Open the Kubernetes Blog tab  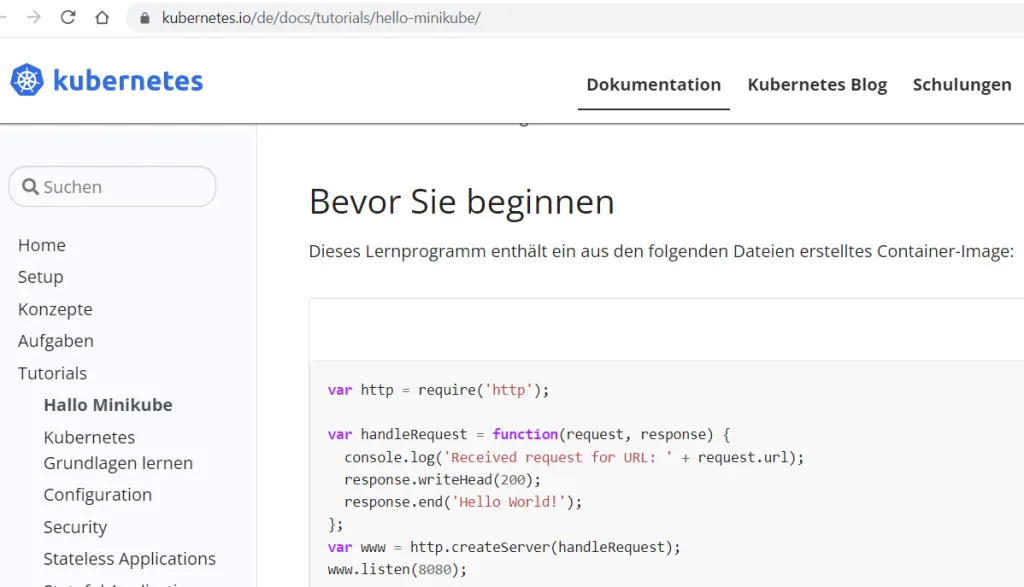pyautogui.click(x=817, y=85)
